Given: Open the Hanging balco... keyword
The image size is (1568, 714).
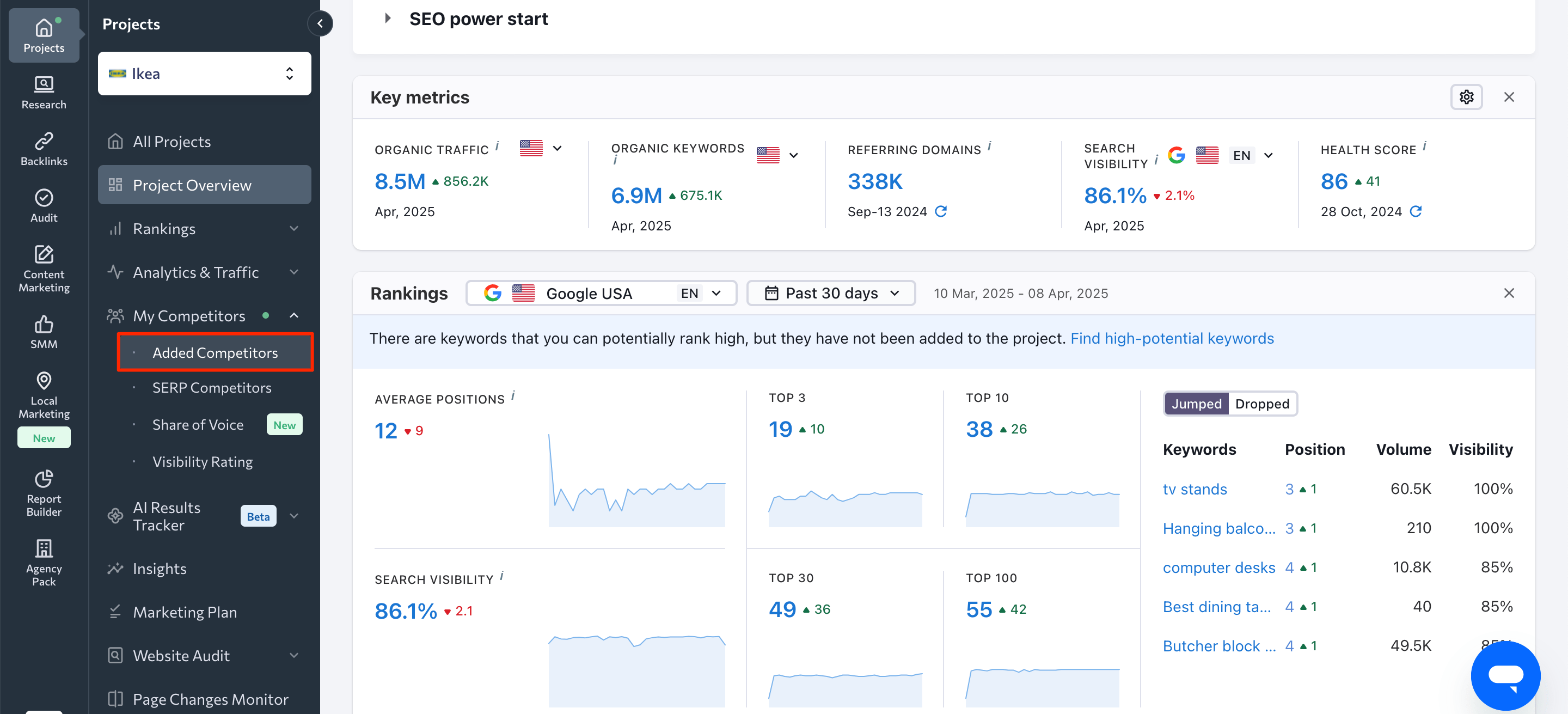Looking at the screenshot, I should click(x=1218, y=528).
